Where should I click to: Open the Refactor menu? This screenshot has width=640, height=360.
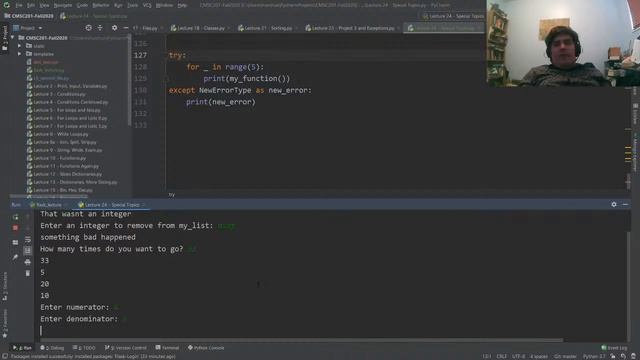coord(101,5)
